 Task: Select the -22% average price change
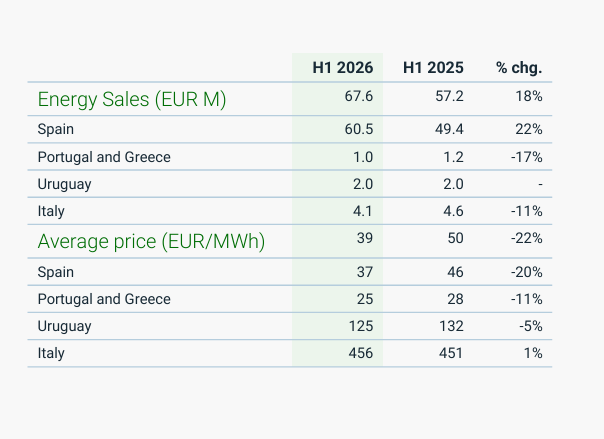[x=527, y=238]
